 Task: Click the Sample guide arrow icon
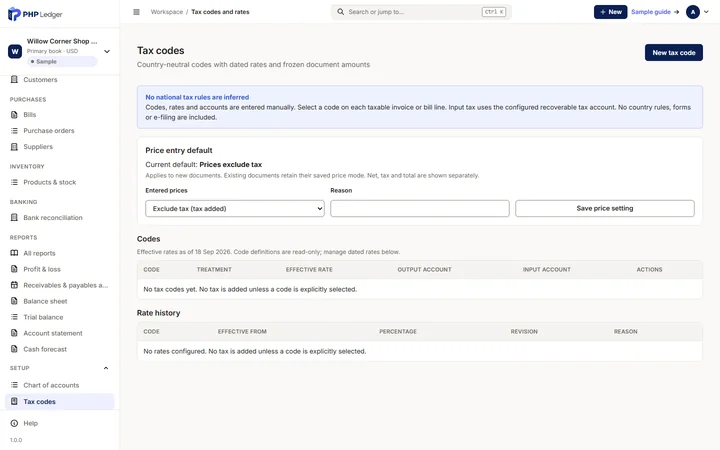[676, 12]
